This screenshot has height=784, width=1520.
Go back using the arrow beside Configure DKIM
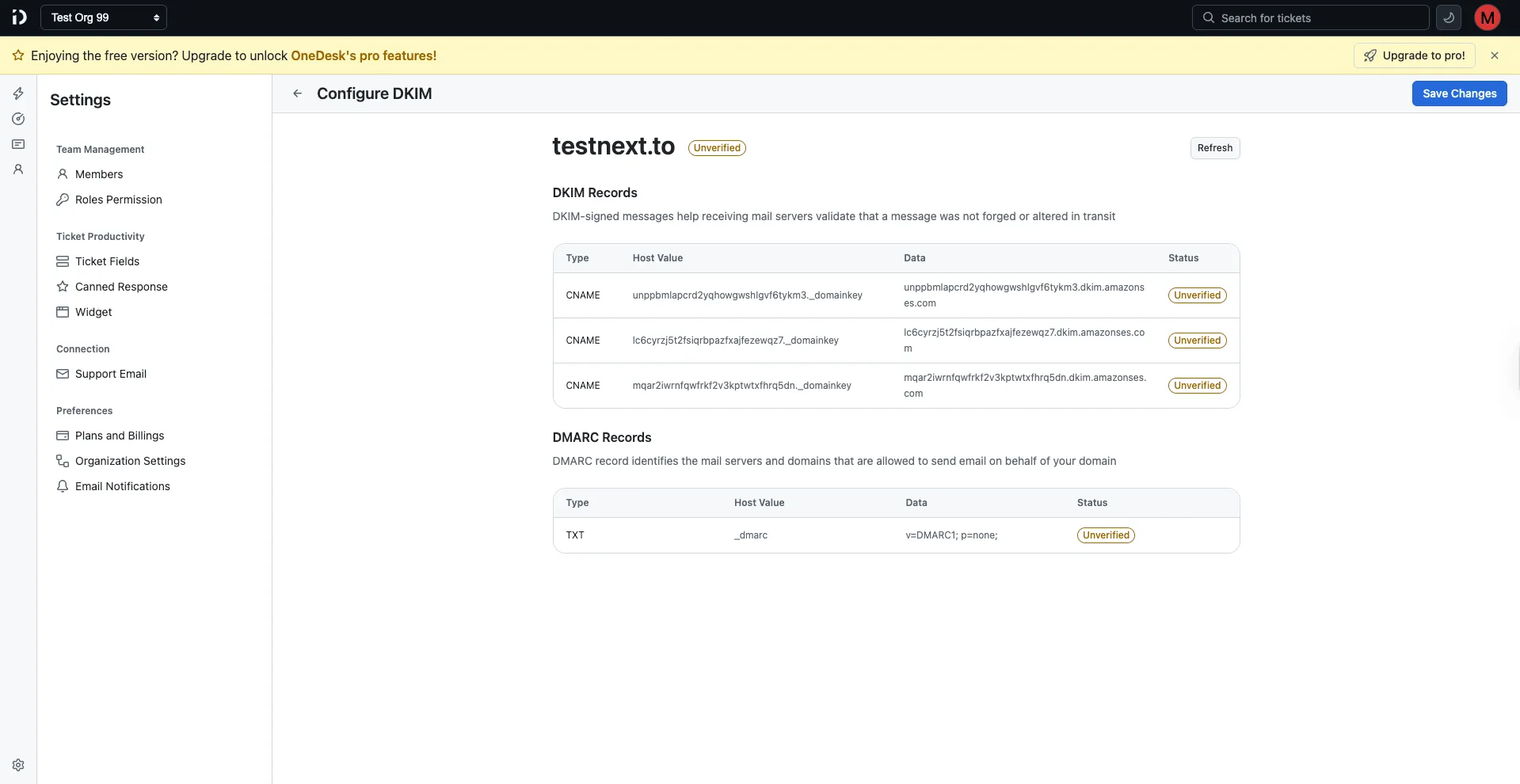(297, 93)
